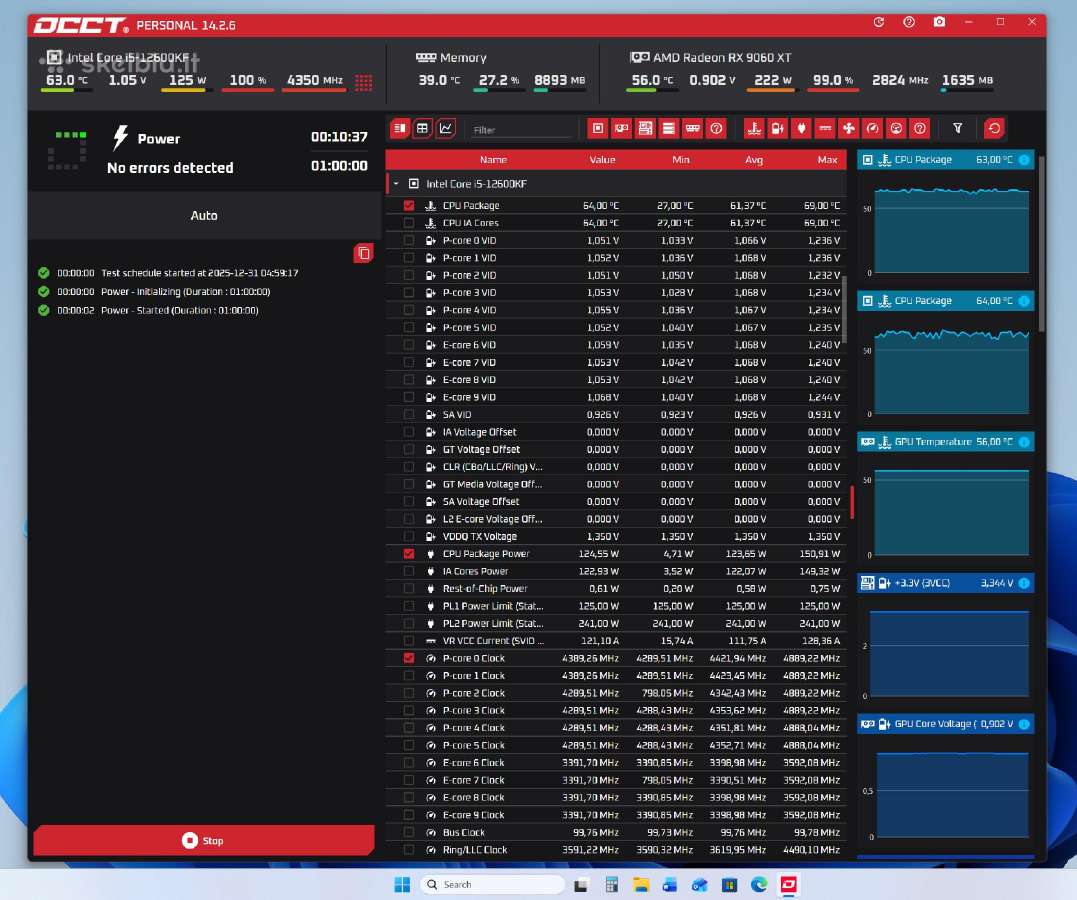Take a screenshot with camera icon

[939, 22]
